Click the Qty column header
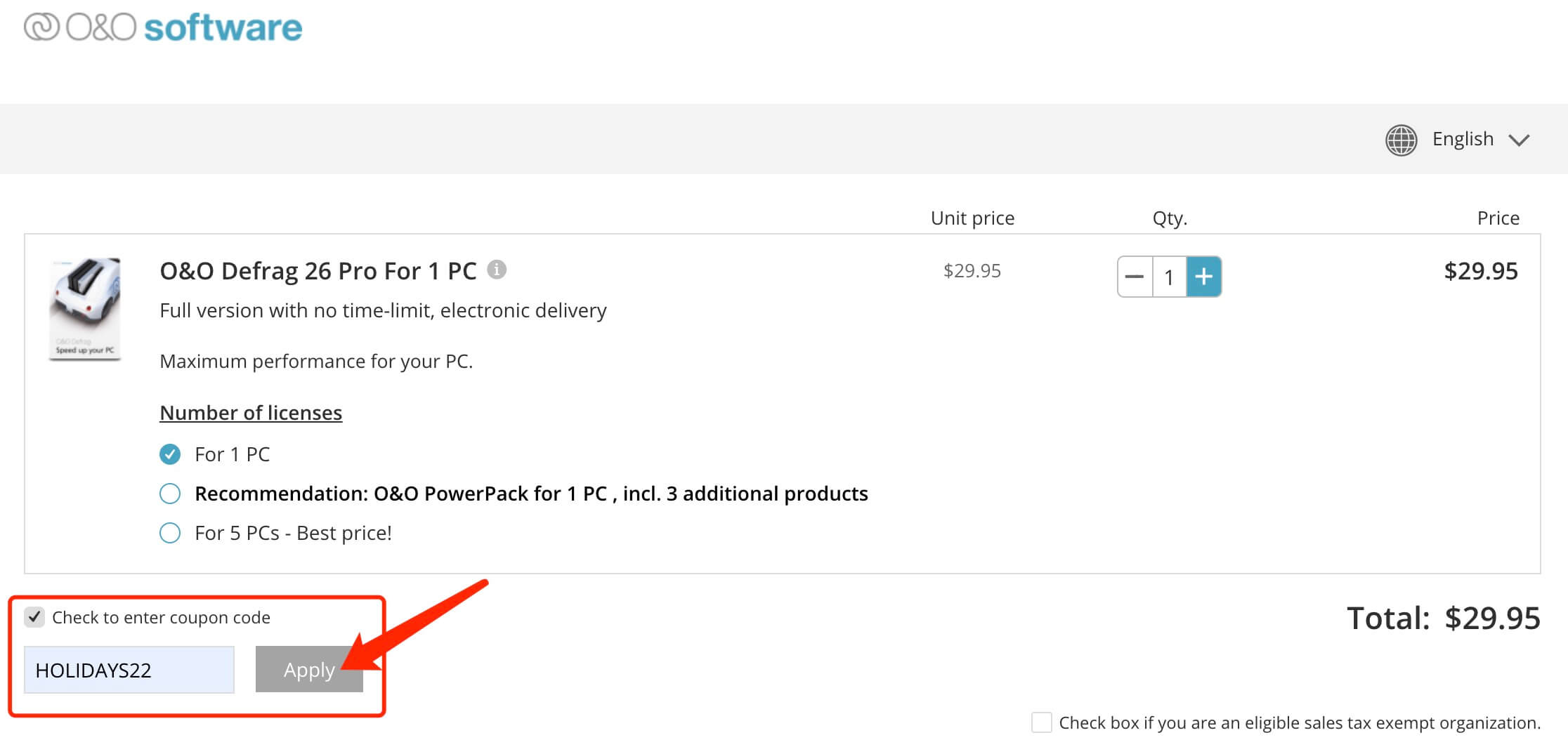The height and width of the screenshot is (747, 1568). [x=1169, y=218]
